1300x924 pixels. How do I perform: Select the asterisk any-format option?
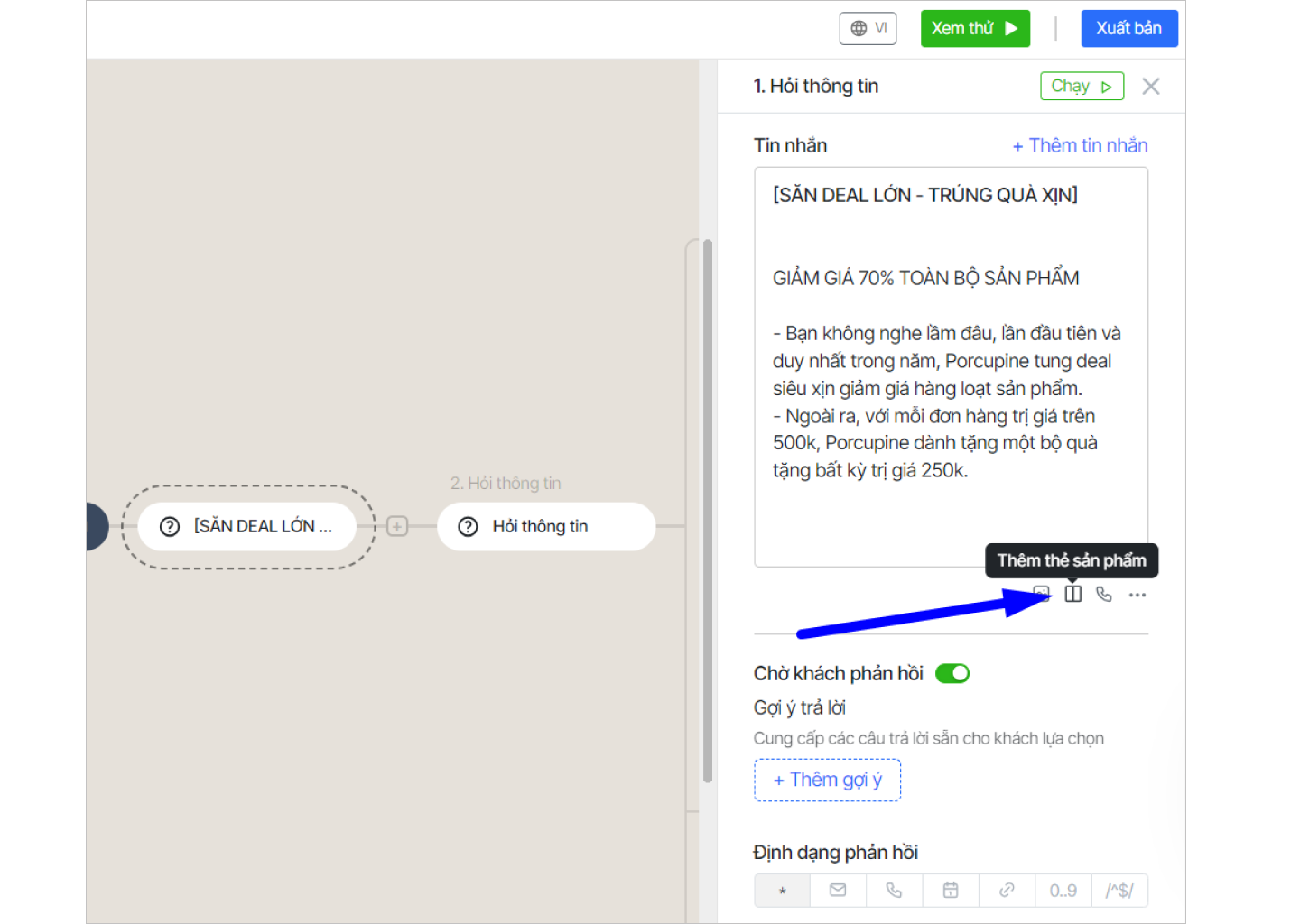(782, 891)
